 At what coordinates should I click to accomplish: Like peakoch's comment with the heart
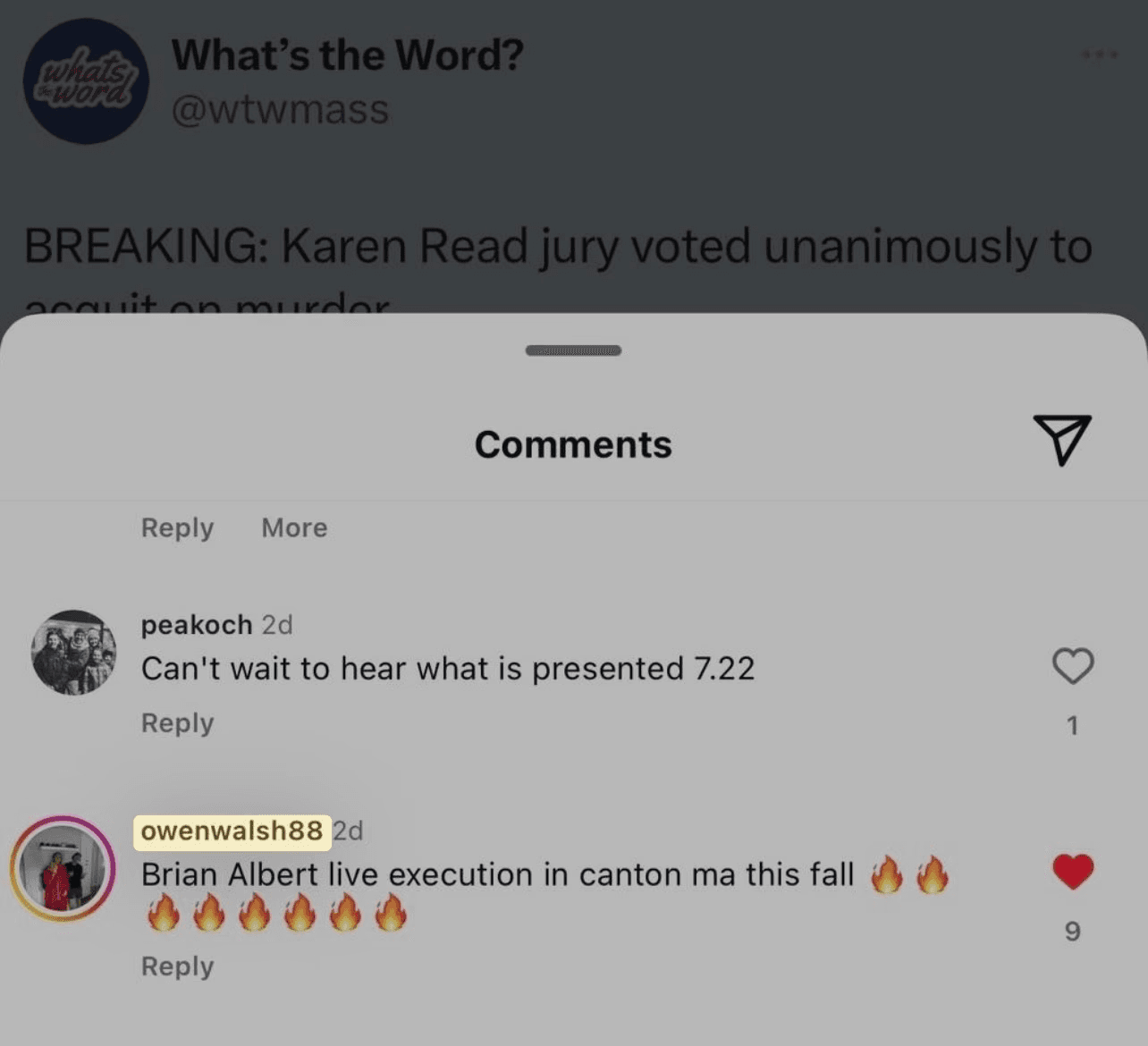[1073, 666]
